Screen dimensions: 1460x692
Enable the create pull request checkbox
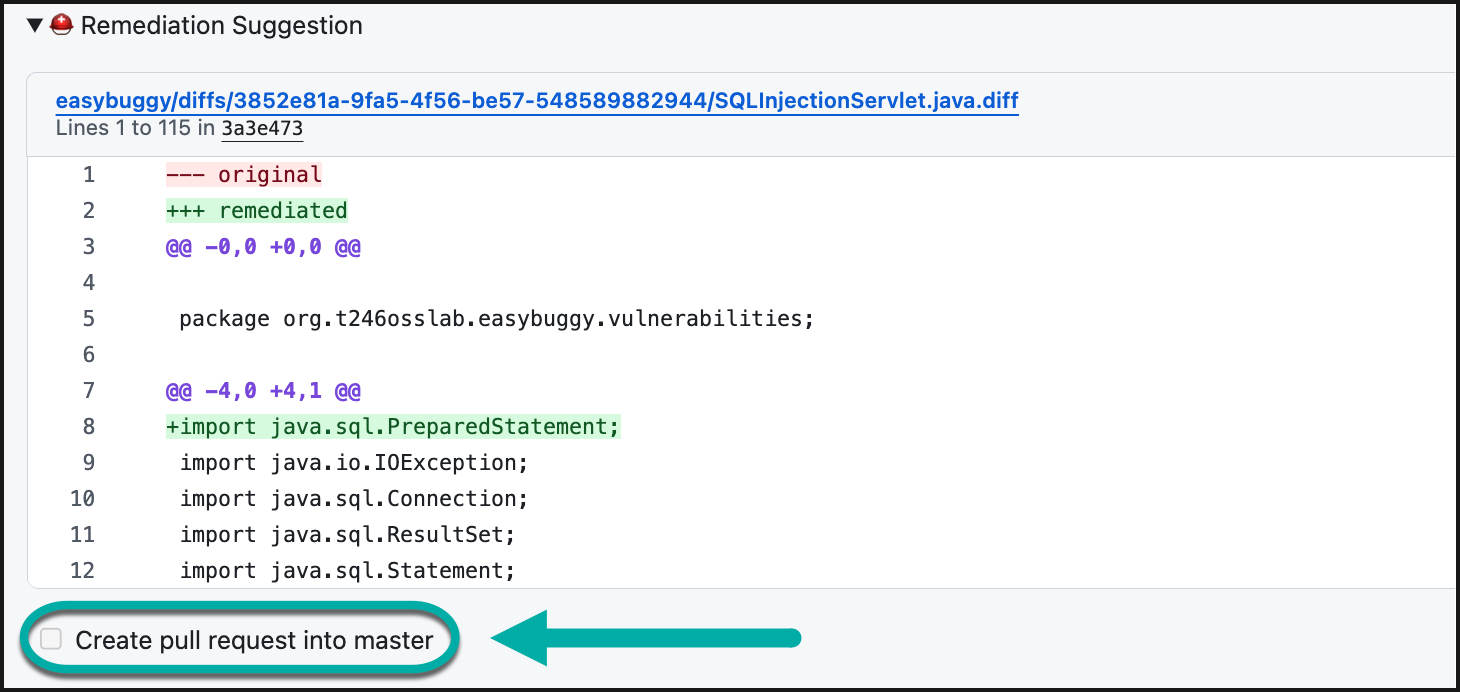pyautogui.click(x=51, y=640)
